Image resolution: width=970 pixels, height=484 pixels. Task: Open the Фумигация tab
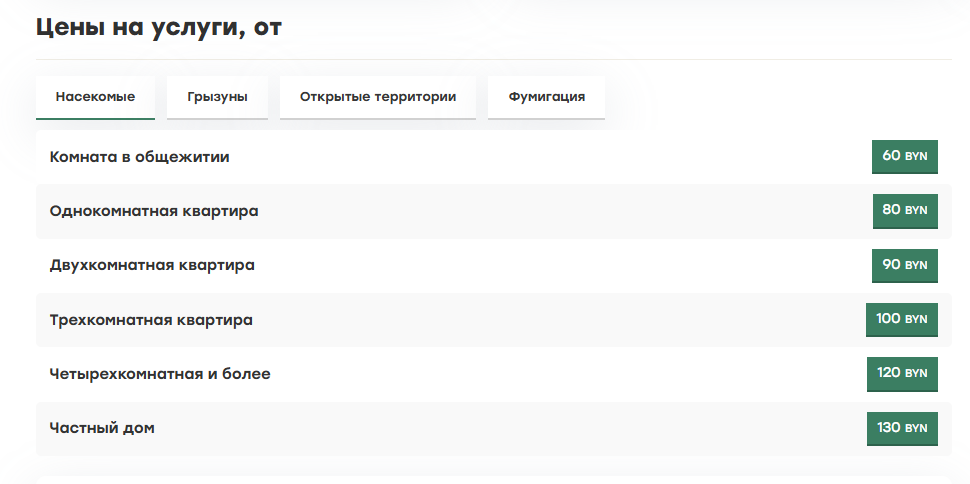click(546, 97)
